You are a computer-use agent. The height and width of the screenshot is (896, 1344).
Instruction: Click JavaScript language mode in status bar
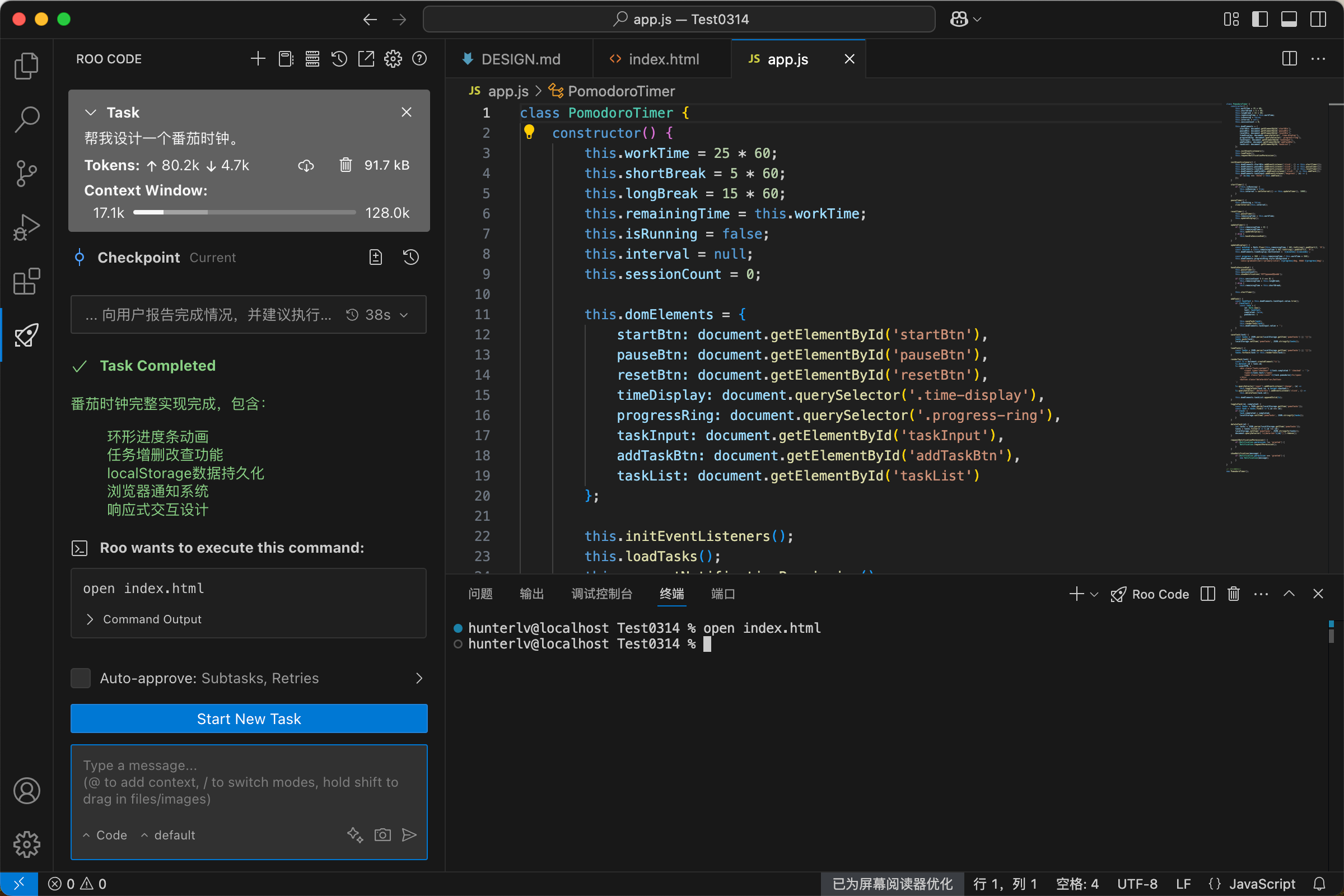[1261, 884]
